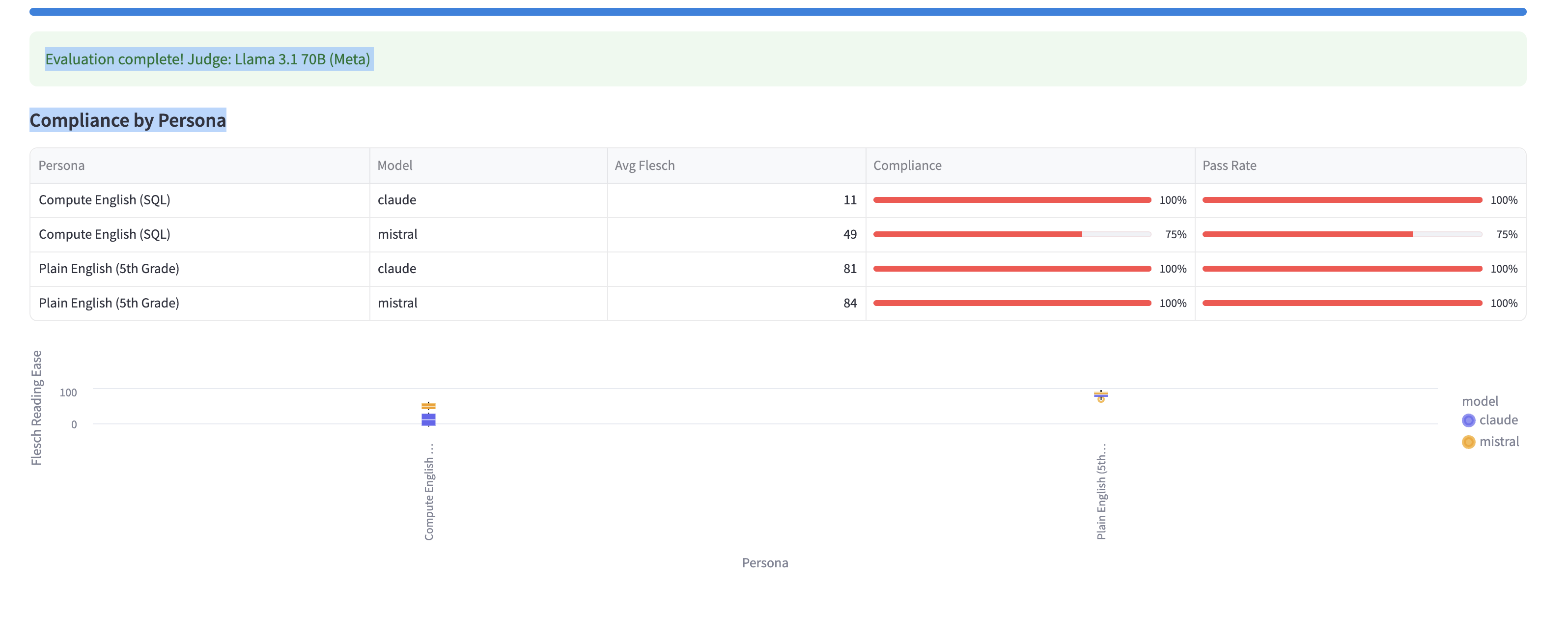Click the orange mistral box in Compute English
This screenshot has width=1568, height=641.
tap(428, 406)
